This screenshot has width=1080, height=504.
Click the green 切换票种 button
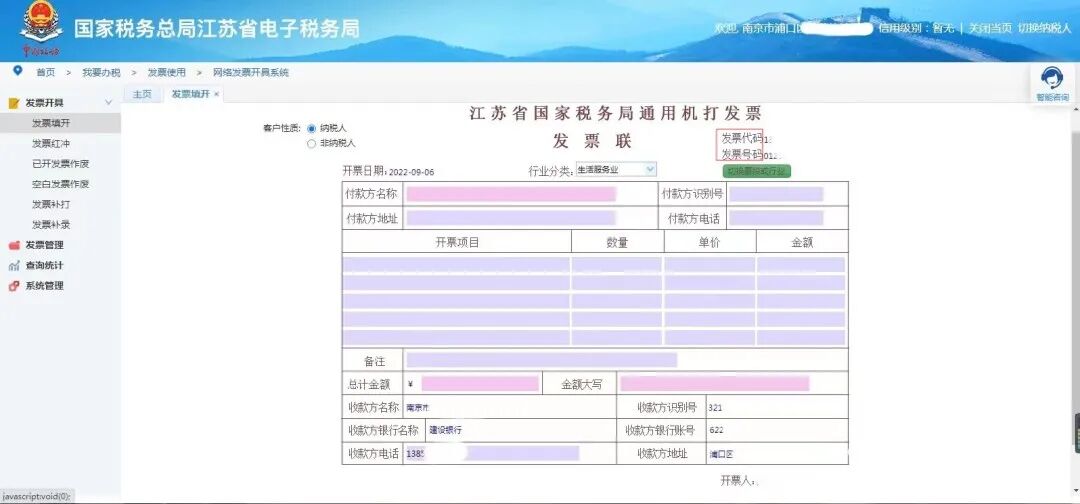point(756,171)
